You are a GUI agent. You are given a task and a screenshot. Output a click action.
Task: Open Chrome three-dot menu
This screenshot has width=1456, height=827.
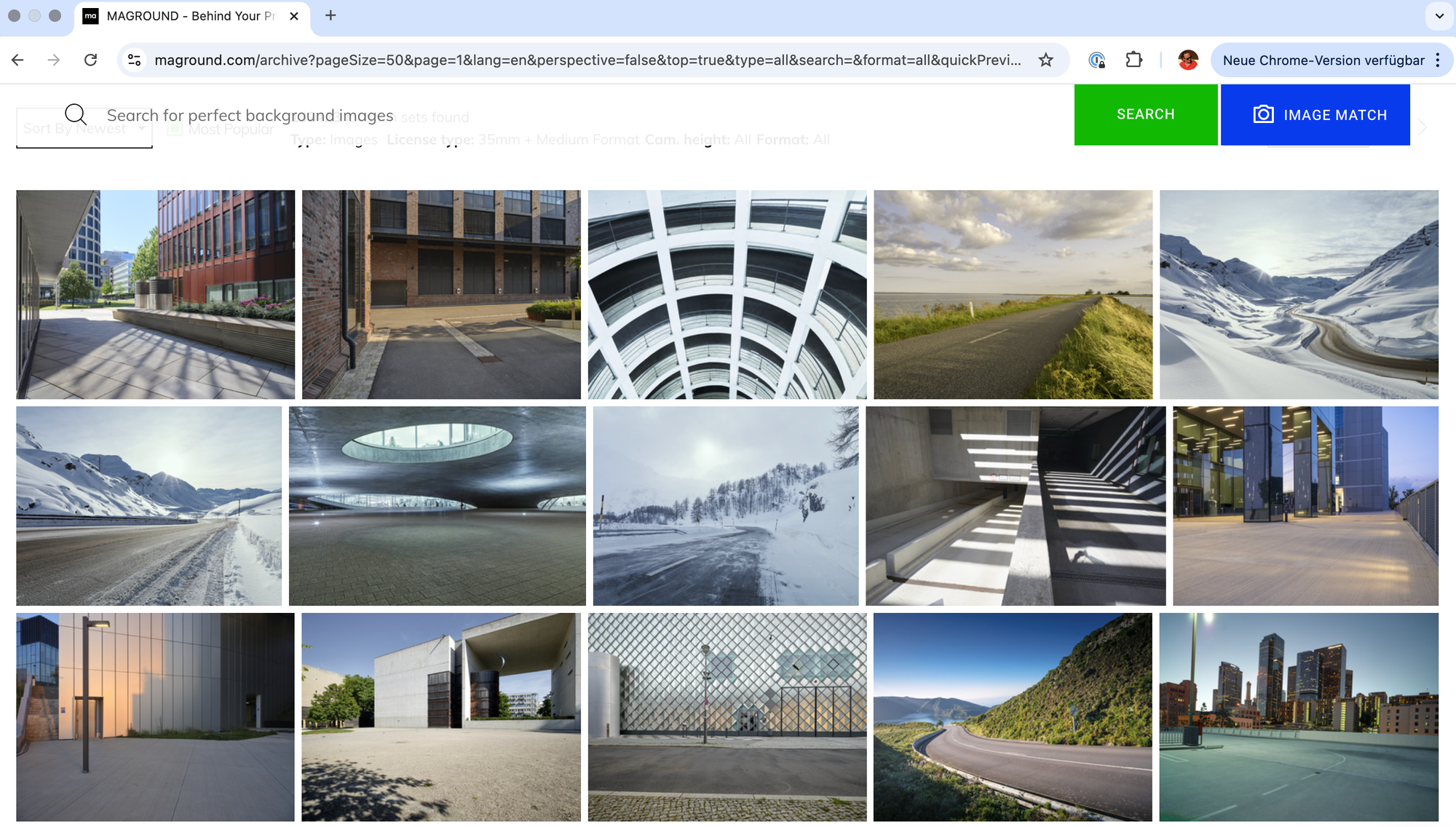(x=1438, y=60)
